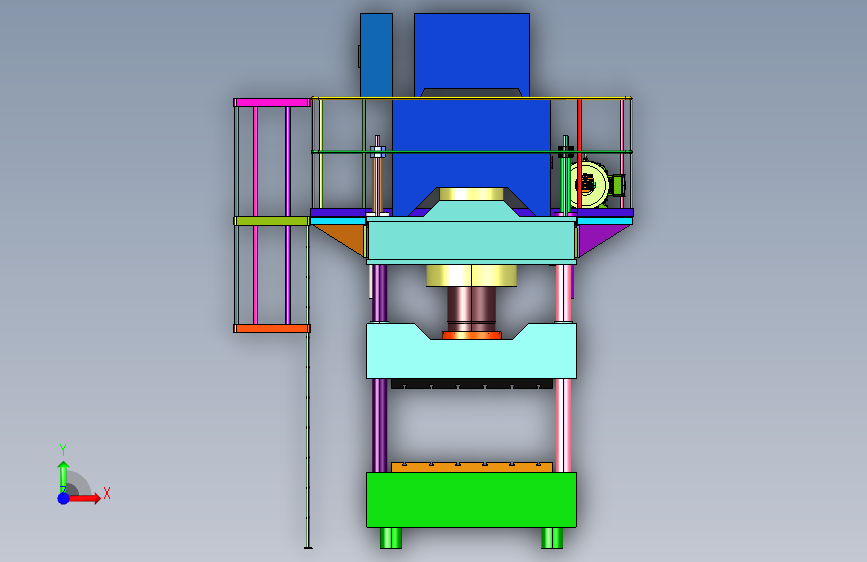
Task: Select the orange bottom rung of the ladder
Action: (271, 329)
